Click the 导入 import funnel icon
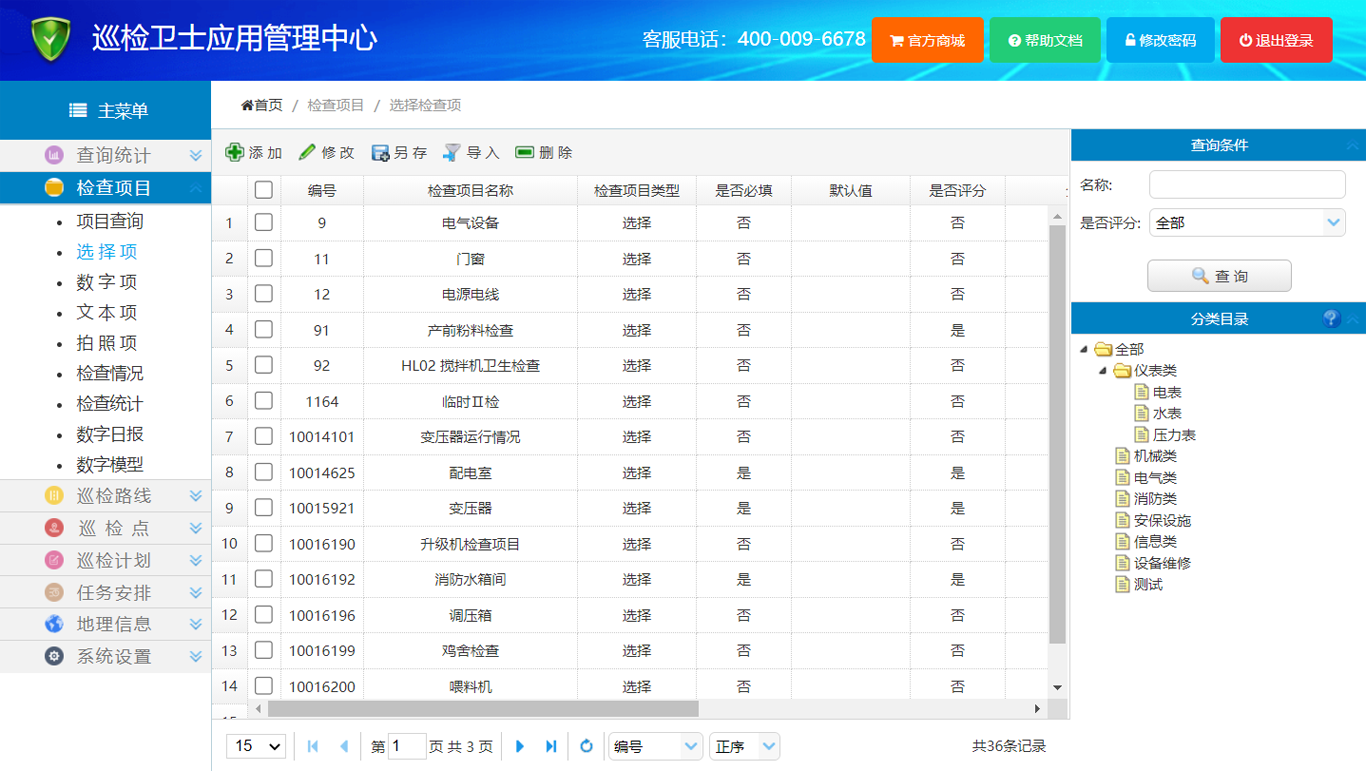The image size is (1366, 771). pos(452,152)
